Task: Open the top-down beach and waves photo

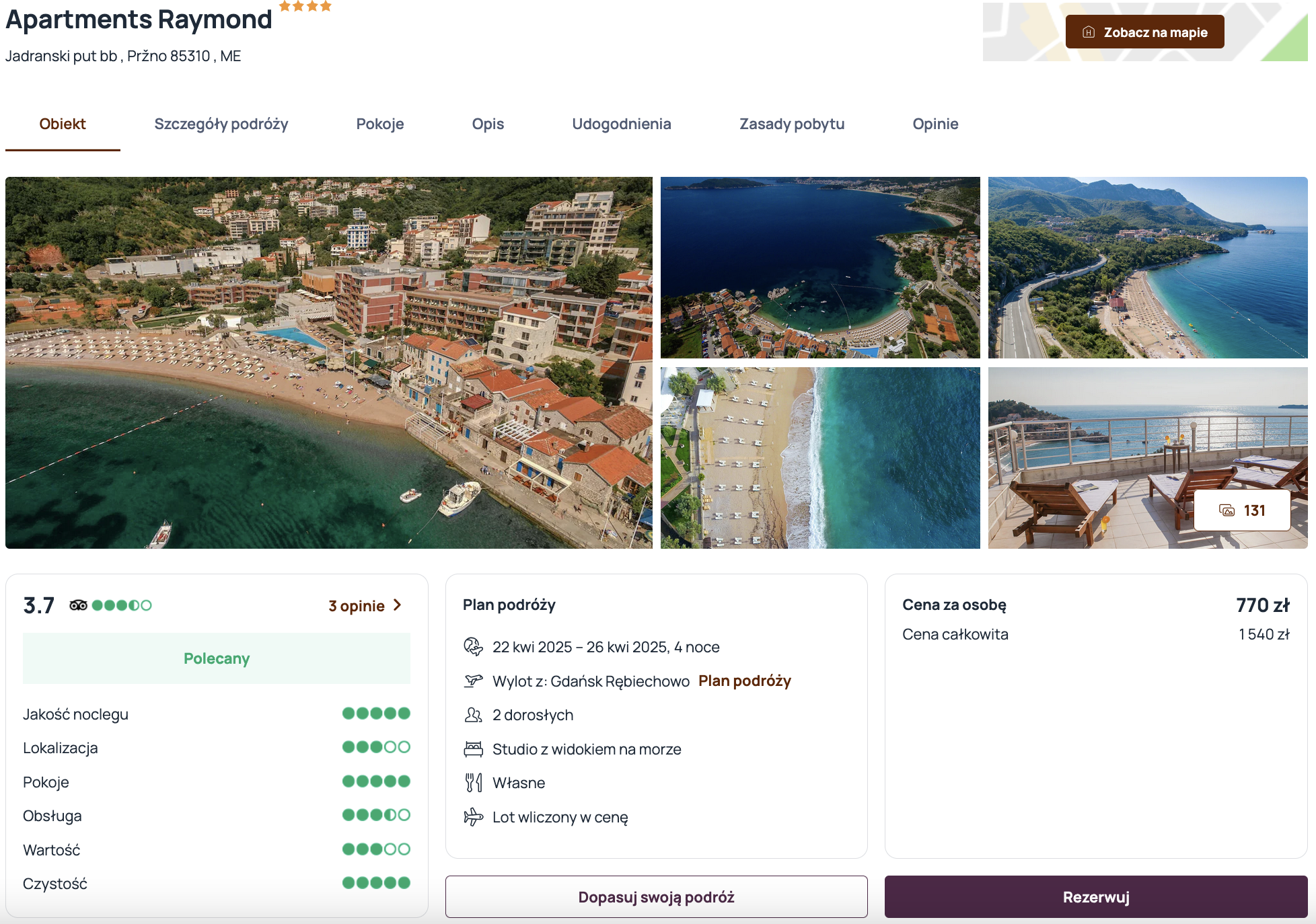Action: pos(820,458)
